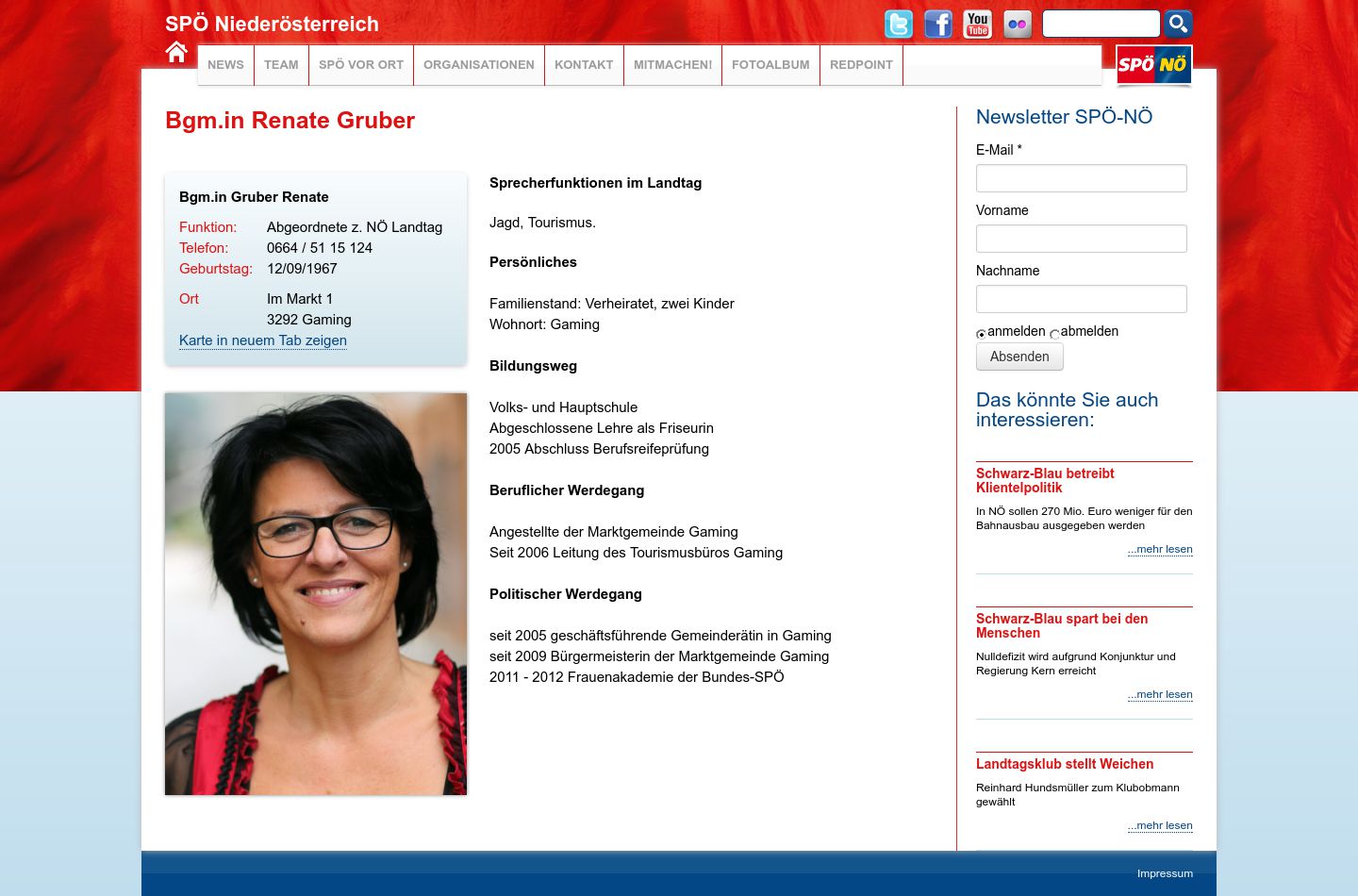Click the birthday value 12/09/1967

click(302, 269)
